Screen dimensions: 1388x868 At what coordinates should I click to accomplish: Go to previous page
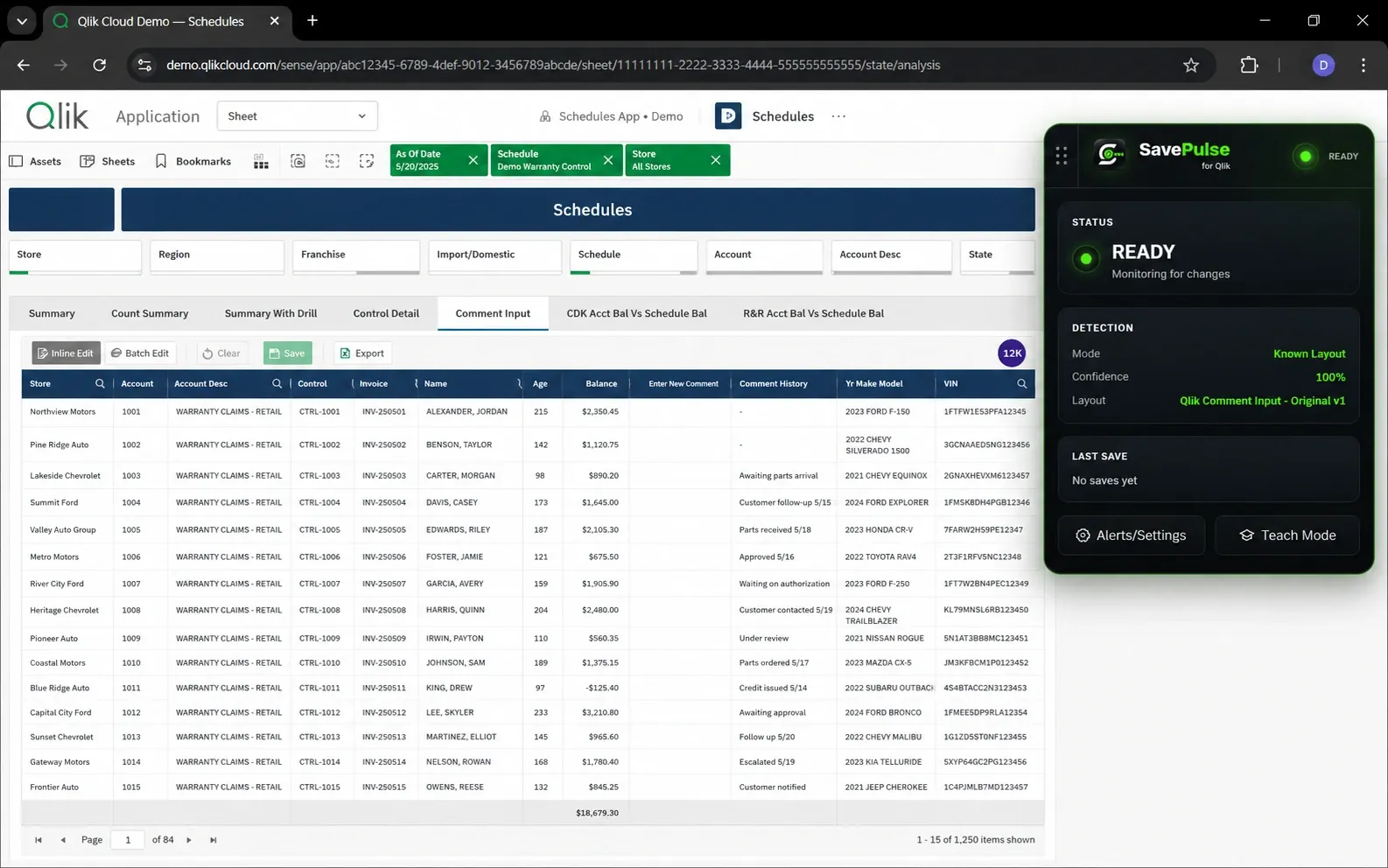click(x=63, y=840)
